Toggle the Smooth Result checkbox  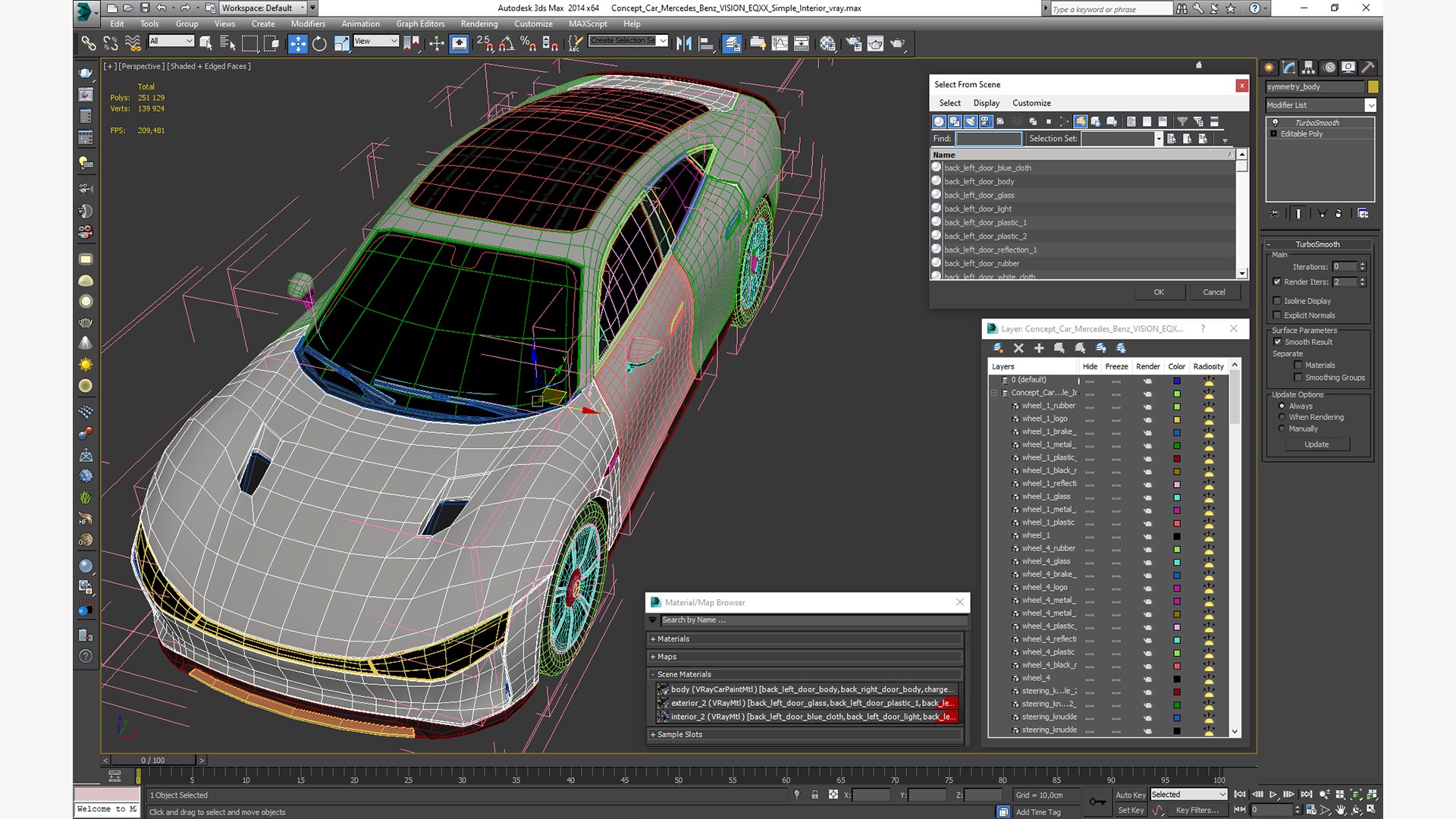1277,342
